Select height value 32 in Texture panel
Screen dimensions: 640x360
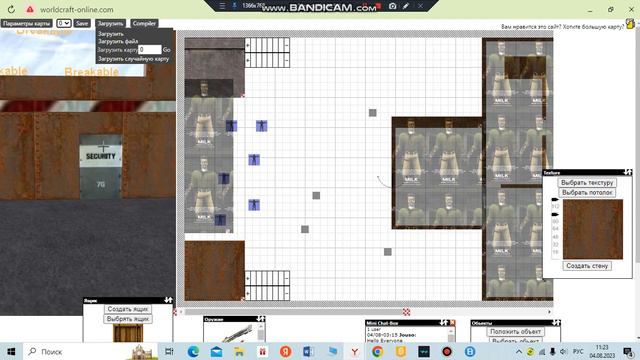[x=555, y=244]
